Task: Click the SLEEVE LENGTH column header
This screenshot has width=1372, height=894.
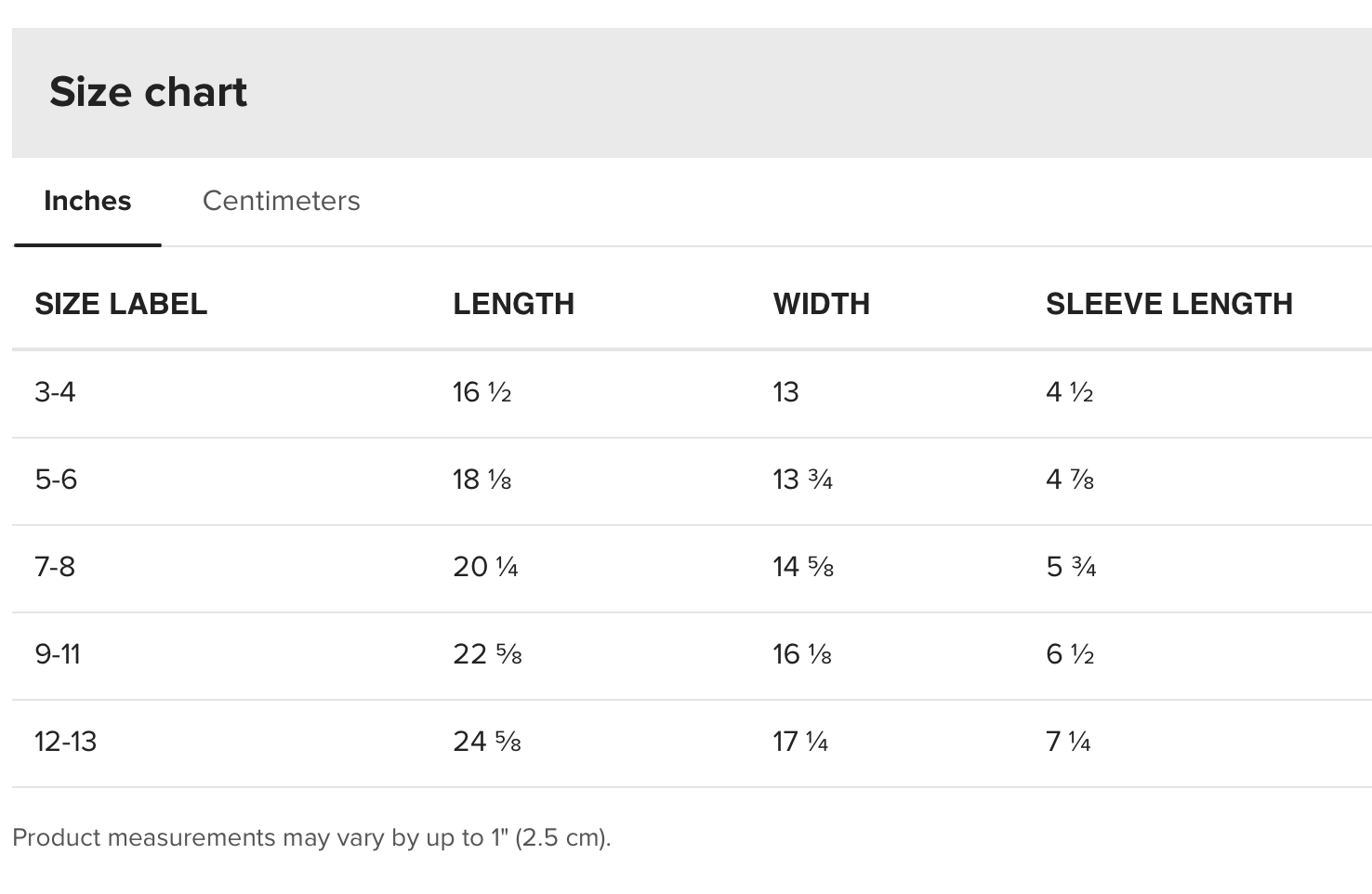Action: point(1169,304)
